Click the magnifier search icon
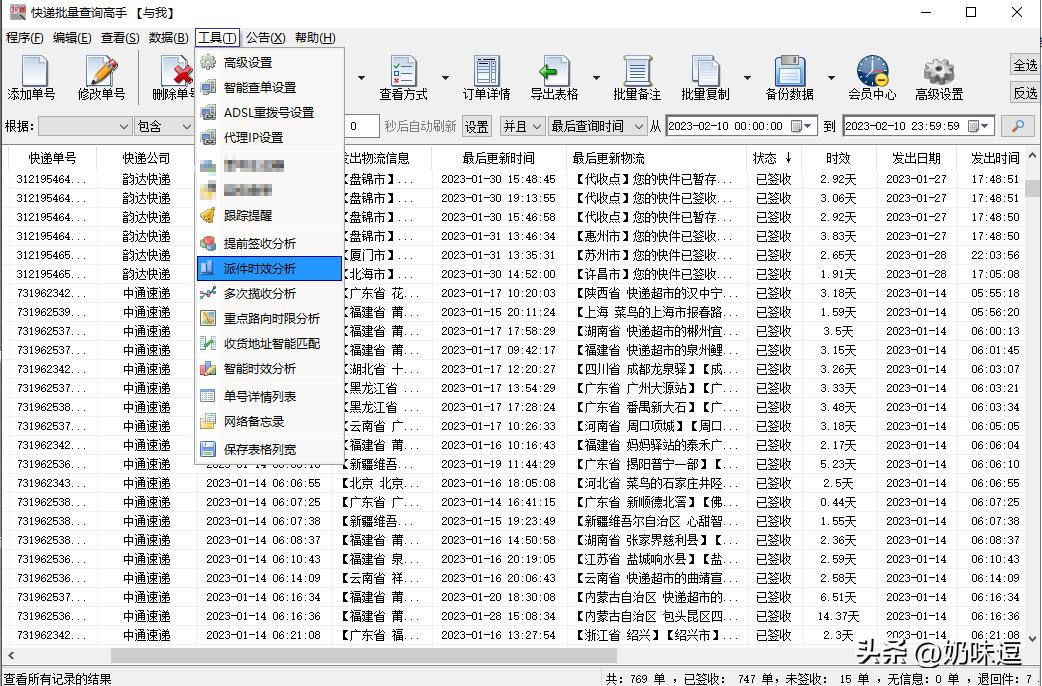This screenshot has width=1042, height=686. tap(1018, 125)
